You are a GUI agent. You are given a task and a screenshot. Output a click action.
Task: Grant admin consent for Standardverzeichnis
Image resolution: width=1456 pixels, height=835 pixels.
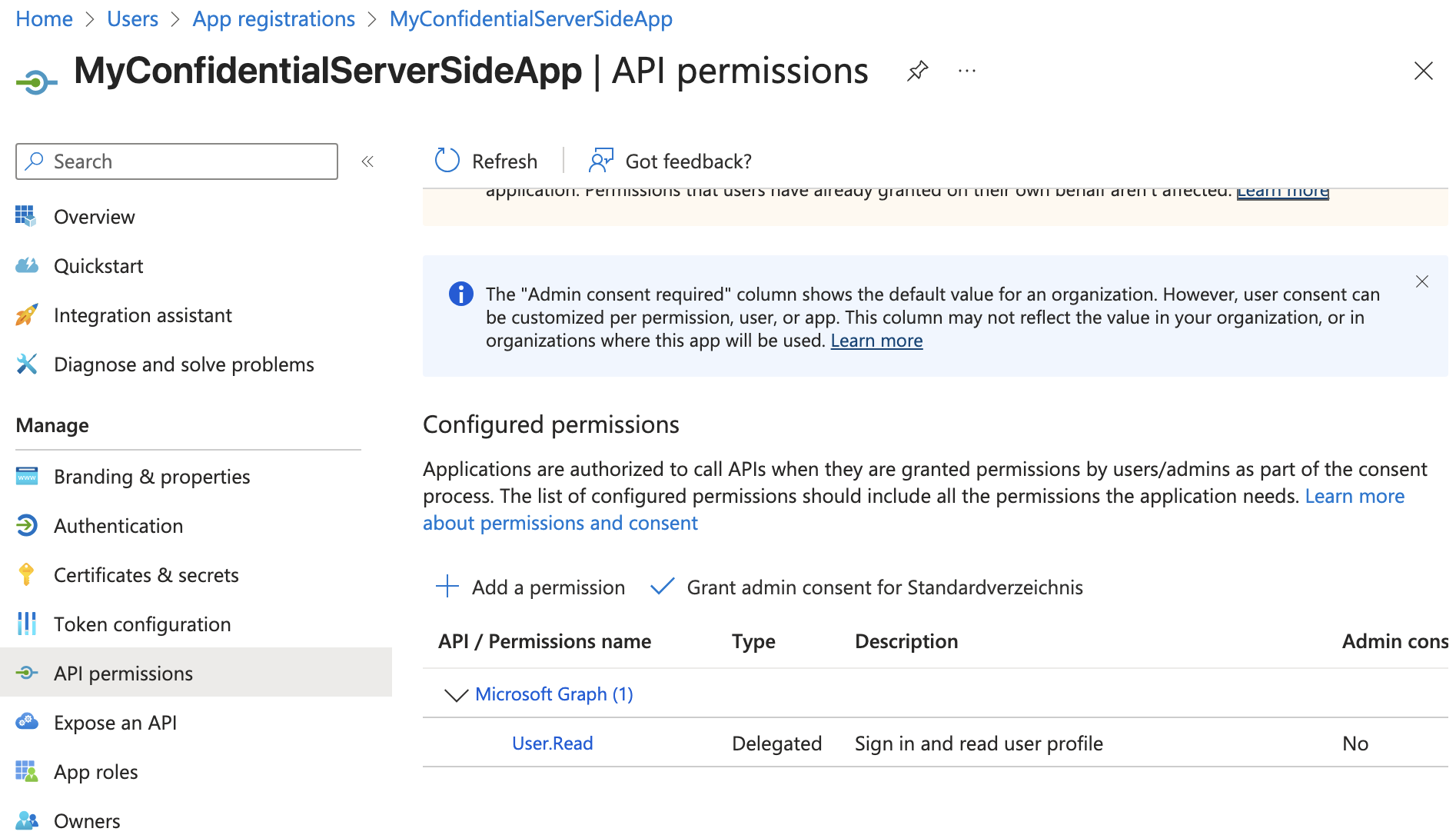click(866, 587)
